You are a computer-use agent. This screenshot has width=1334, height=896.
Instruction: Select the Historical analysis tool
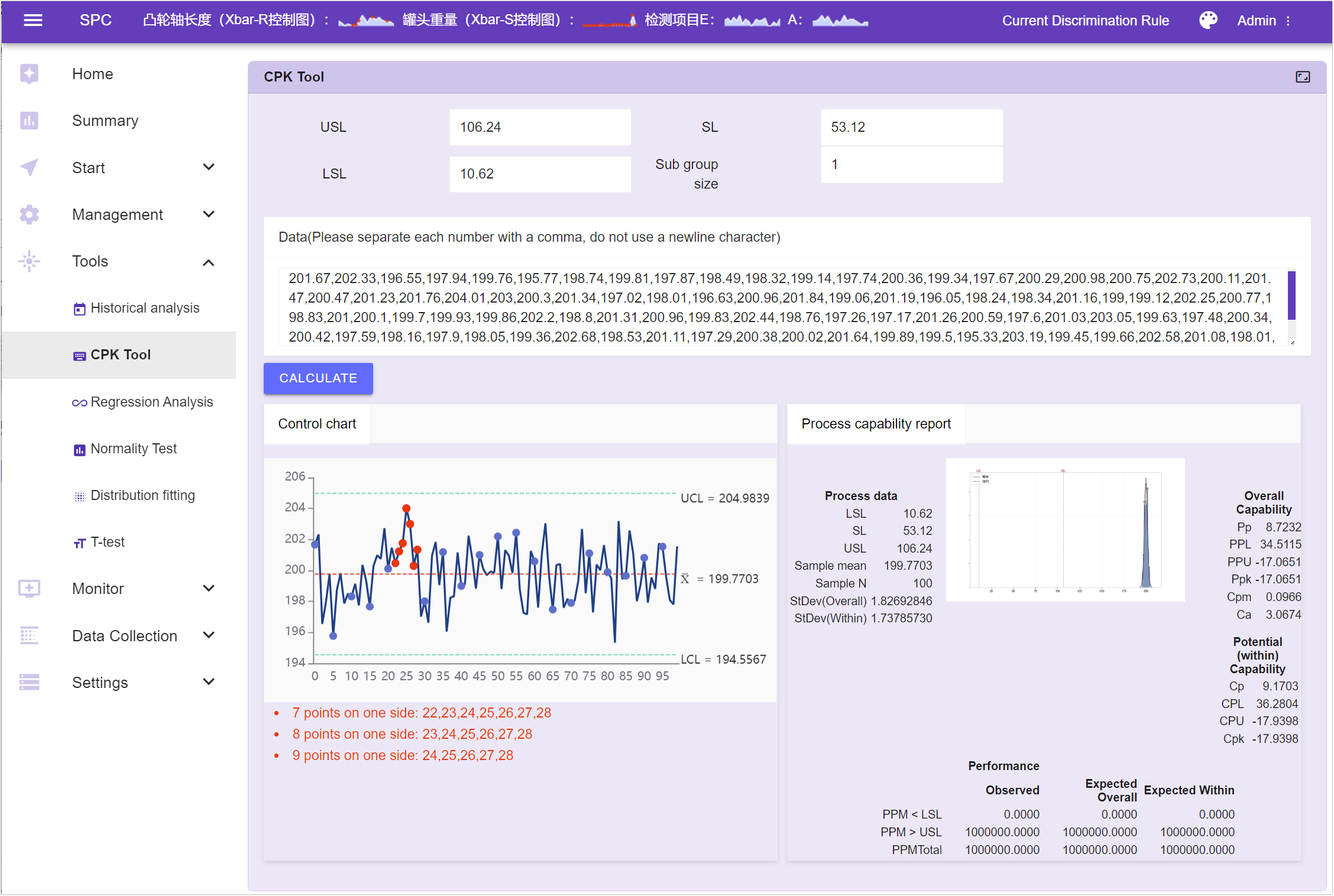[x=144, y=308]
